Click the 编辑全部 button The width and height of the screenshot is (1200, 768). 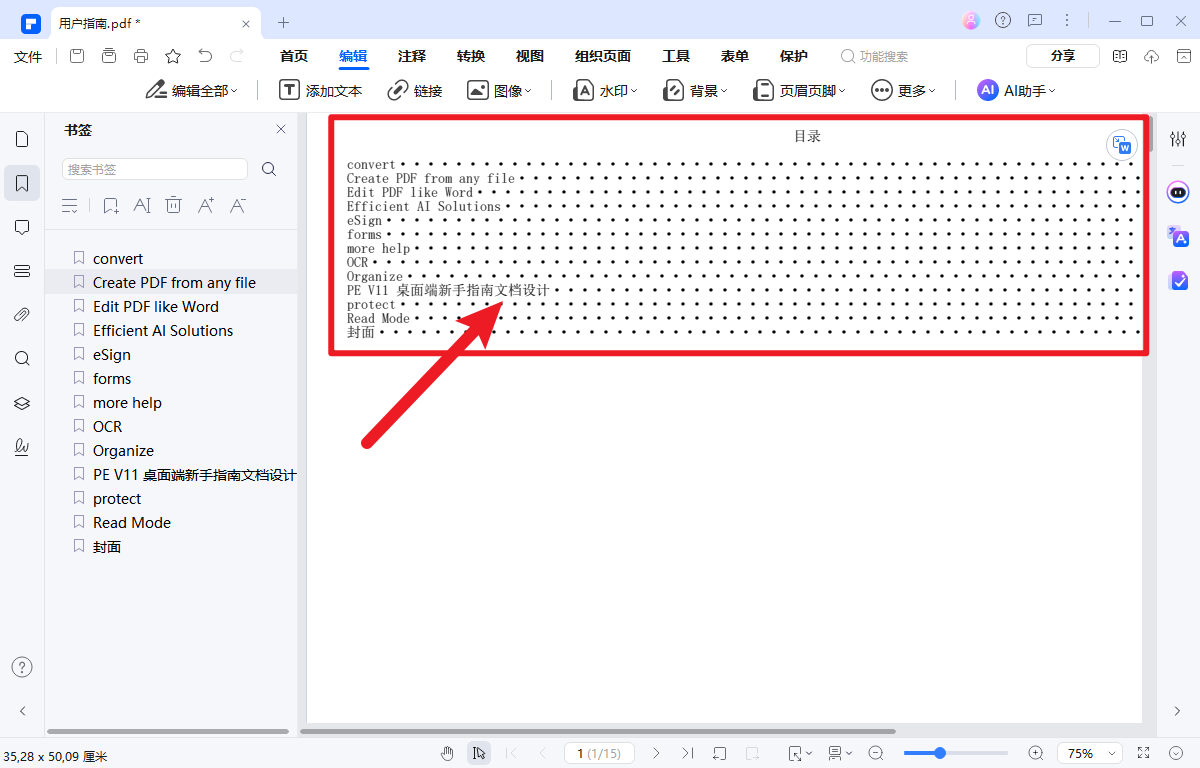coord(191,90)
